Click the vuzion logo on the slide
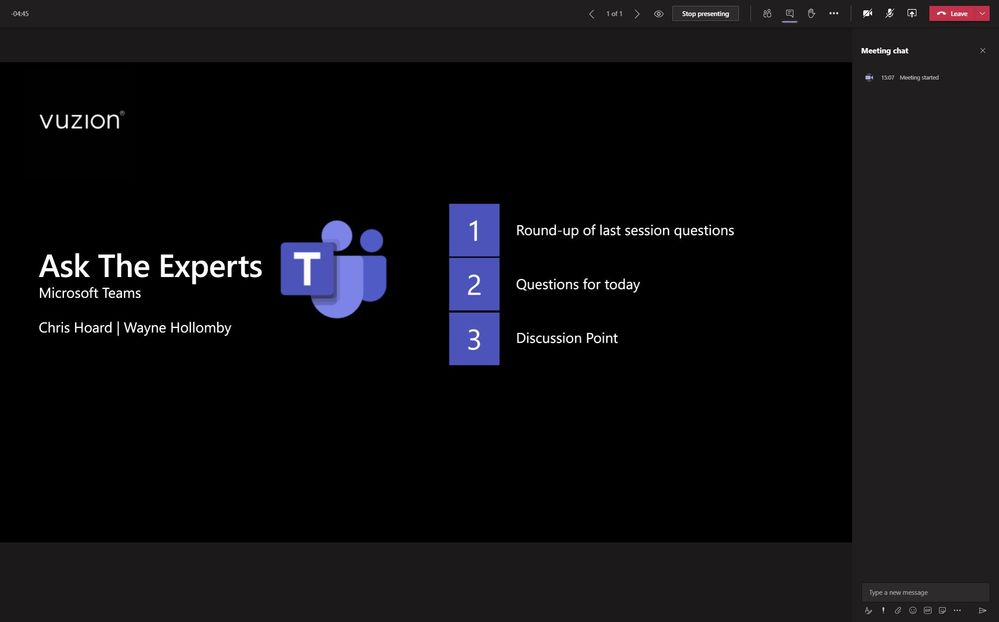 pyautogui.click(x=82, y=120)
